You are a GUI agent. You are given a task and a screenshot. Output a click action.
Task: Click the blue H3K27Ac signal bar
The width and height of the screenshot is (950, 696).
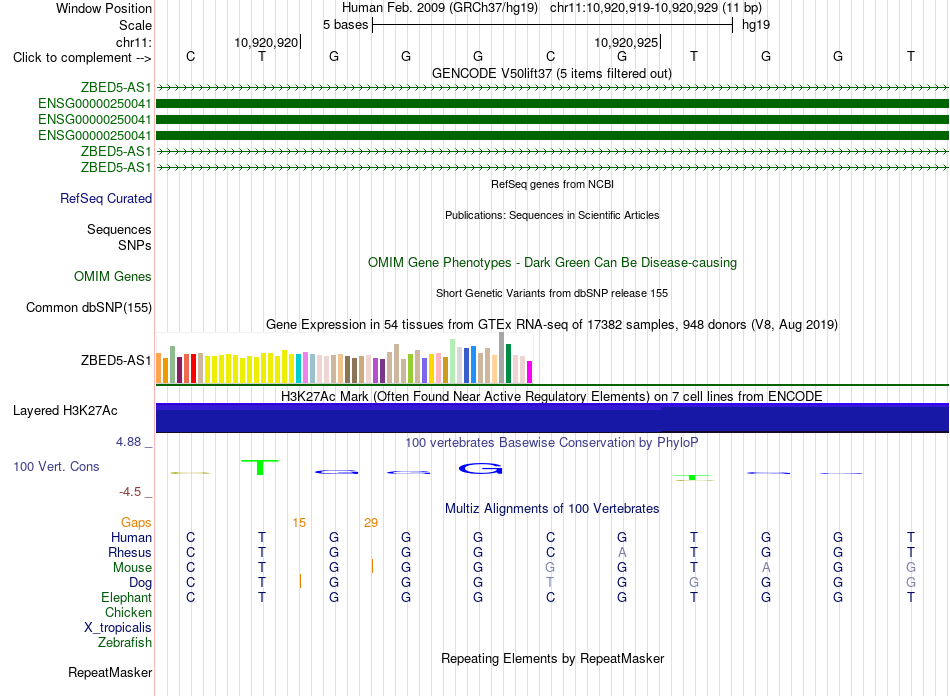click(x=552, y=417)
